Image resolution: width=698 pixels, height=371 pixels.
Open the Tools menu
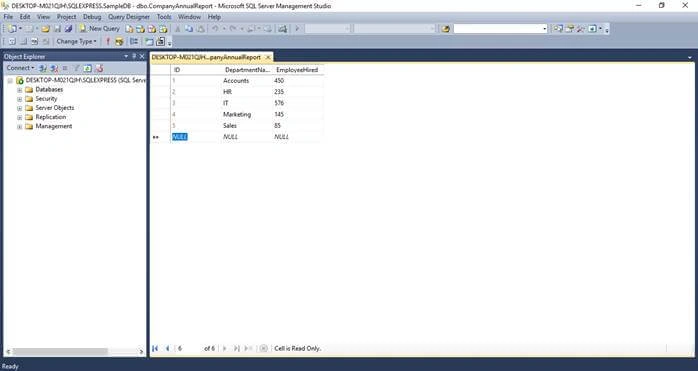click(164, 16)
